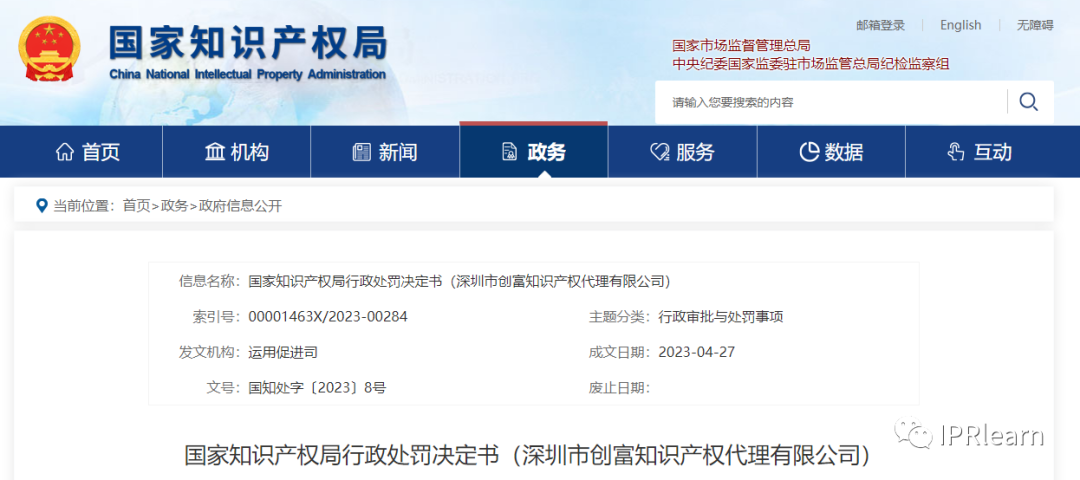Click the location pin icon

[x=42, y=205]
